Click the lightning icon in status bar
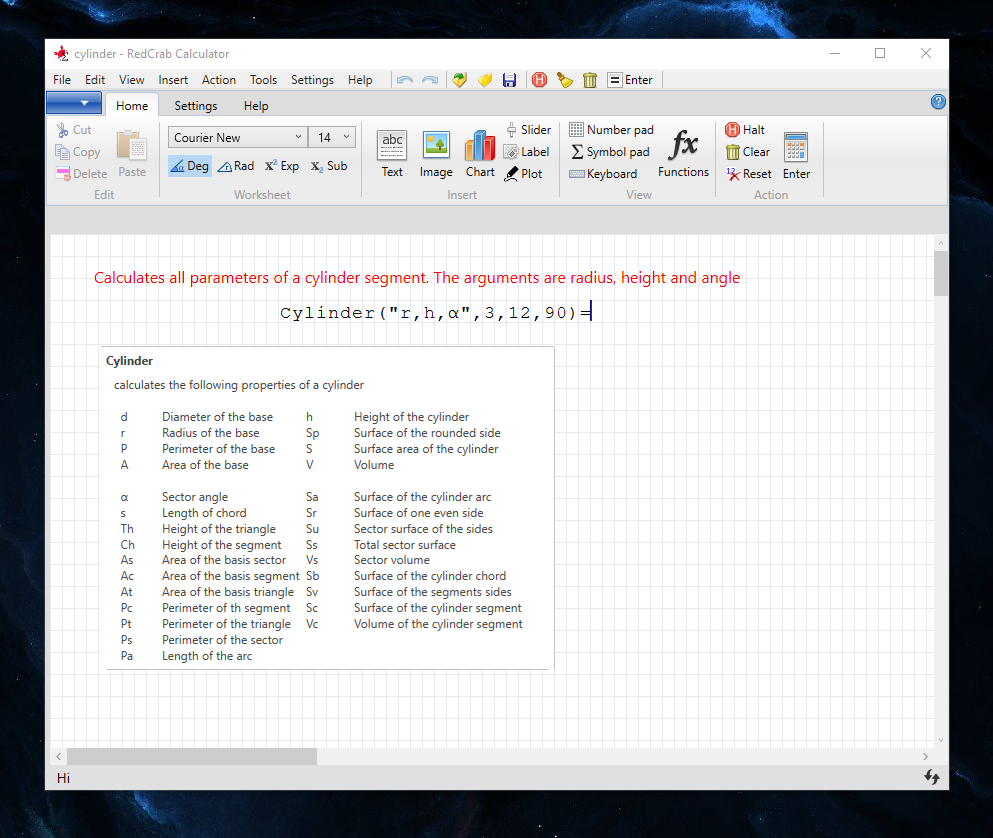 point(932,777)
